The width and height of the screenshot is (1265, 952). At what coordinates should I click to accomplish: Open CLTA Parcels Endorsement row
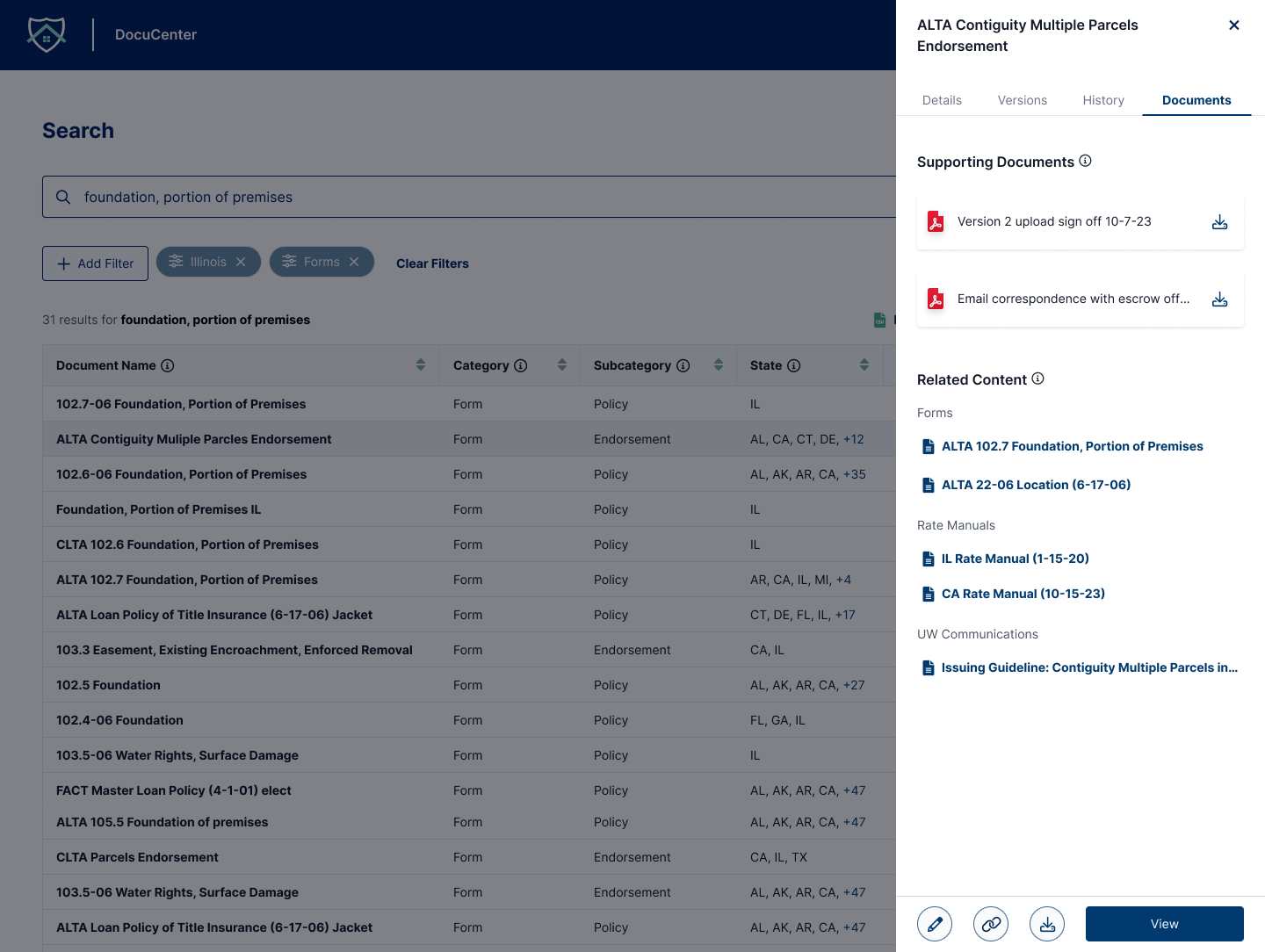(x=469, y=857)
